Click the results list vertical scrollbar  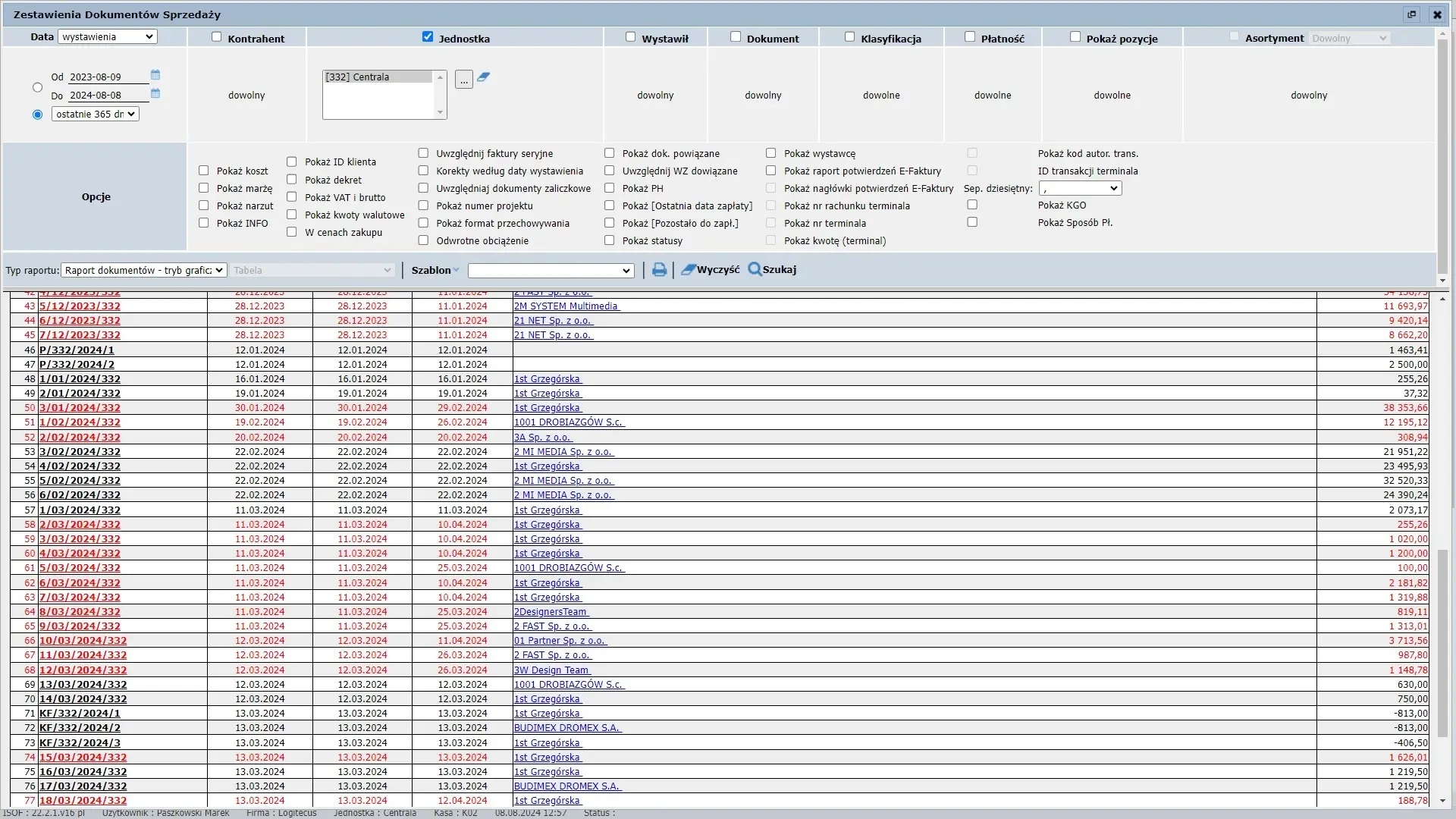1442,645
